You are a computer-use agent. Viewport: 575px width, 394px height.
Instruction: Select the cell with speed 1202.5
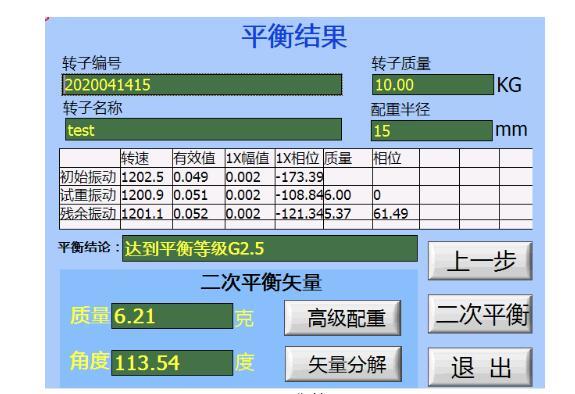click(146, 177)
